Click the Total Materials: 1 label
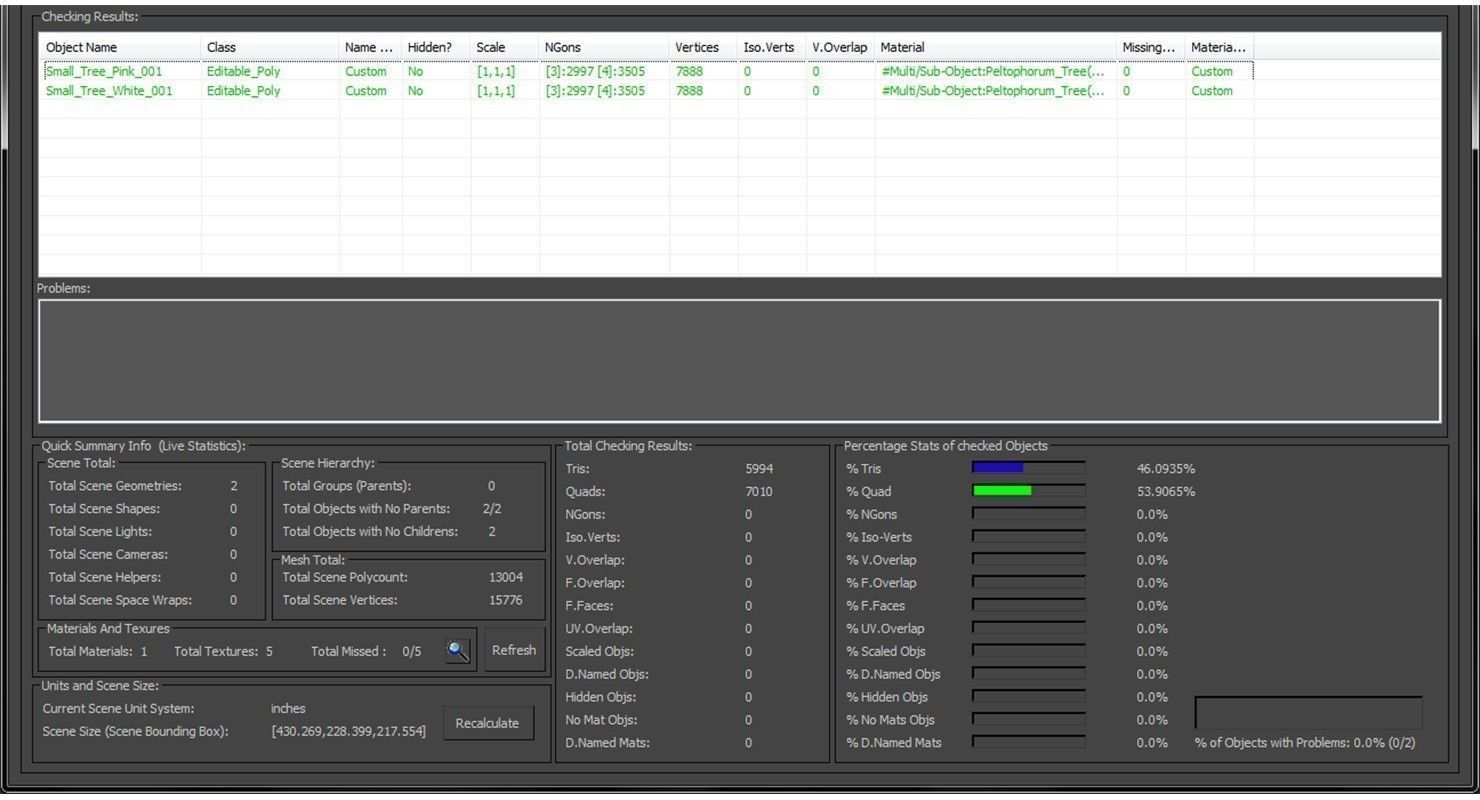Image resolution: width=1480 pixels, height=800 pixels. (98, 652)
